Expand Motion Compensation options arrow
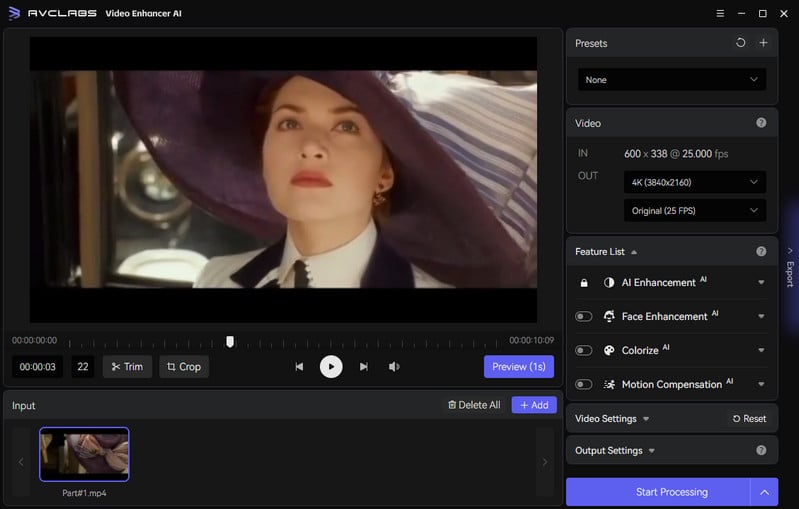The image size is (799, 509). click(x=761, y=385)
